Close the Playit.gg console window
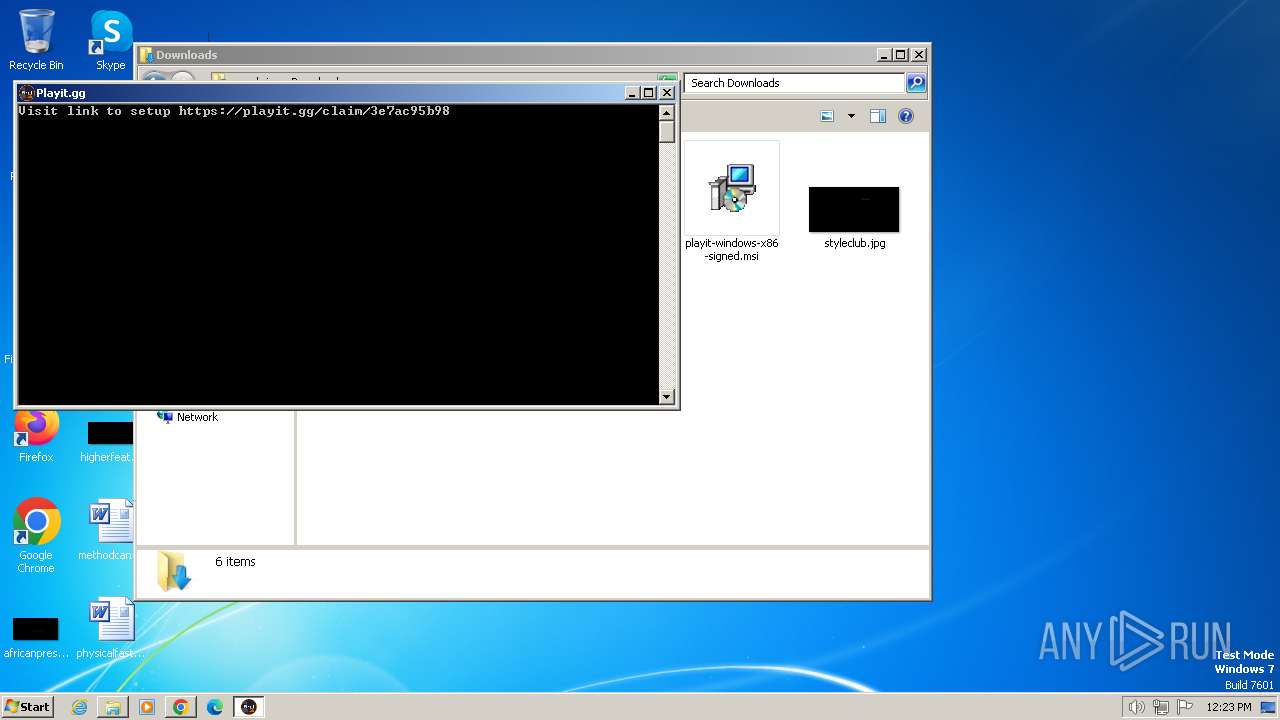The width and height of the screenshot is (1280, 720). pyautogui.click(x=667, y=93)
